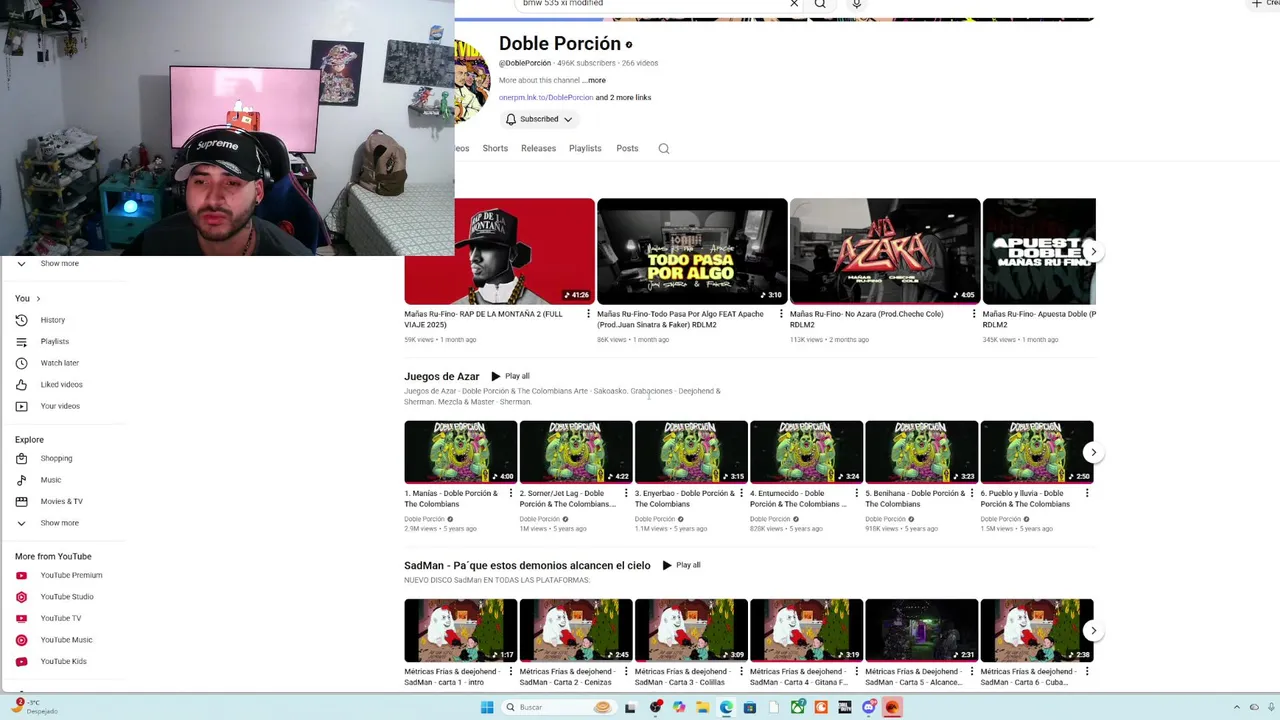Open Playlists in the sidebar

click(x=54, y=341)
